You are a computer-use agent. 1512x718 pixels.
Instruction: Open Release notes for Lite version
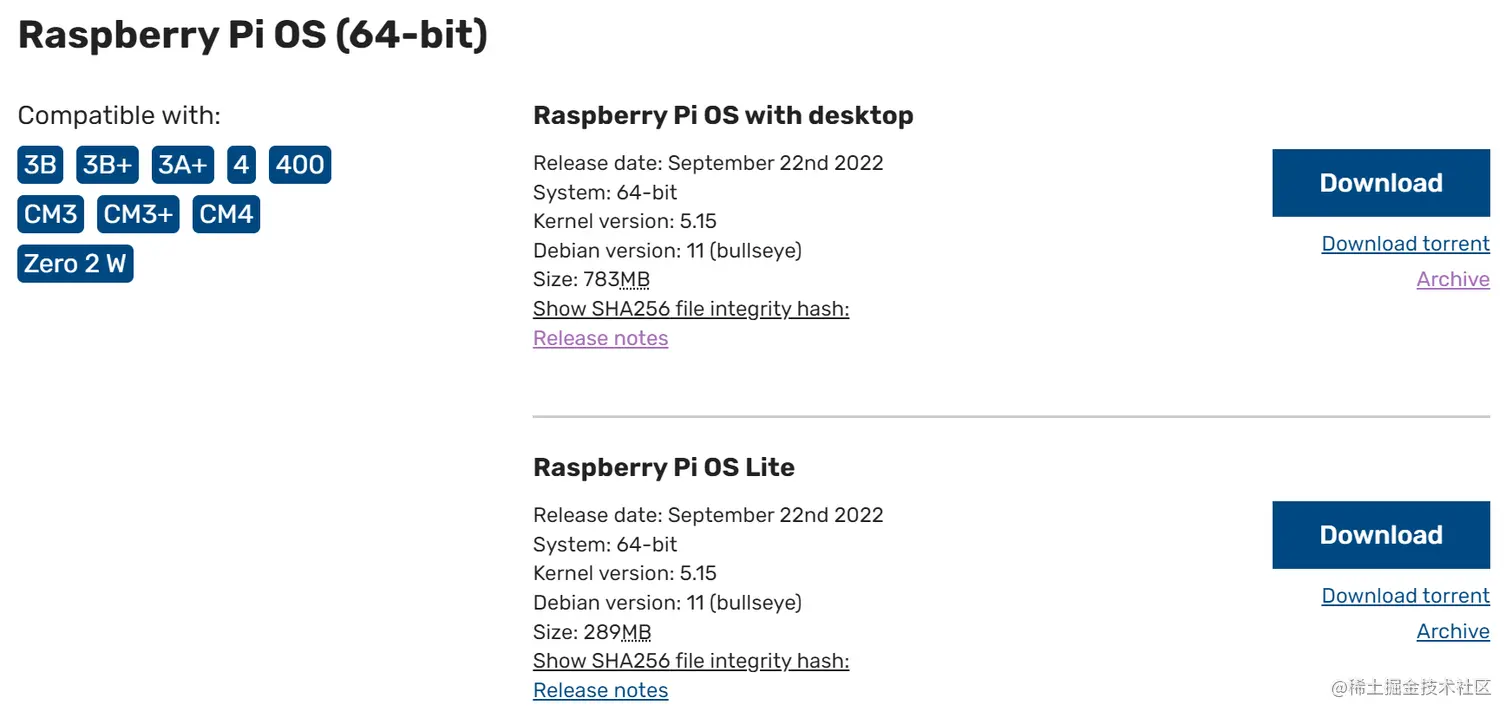click(x=600, y=690)
